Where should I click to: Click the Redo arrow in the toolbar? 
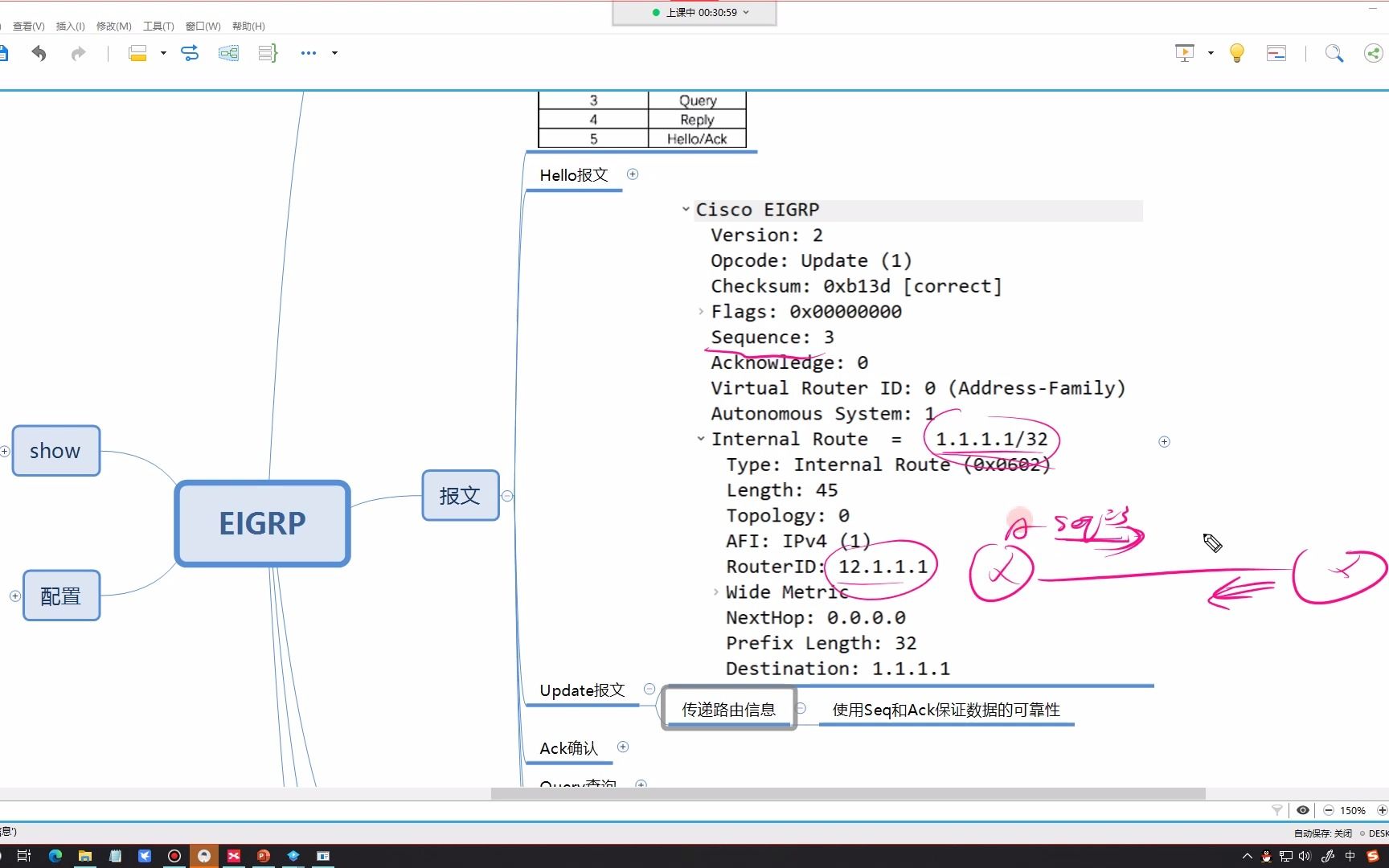78,53
